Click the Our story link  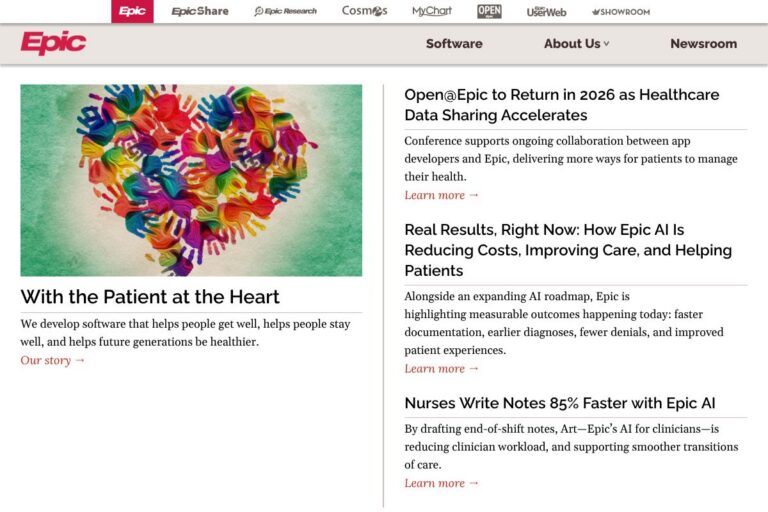click(x=53, y=360)
